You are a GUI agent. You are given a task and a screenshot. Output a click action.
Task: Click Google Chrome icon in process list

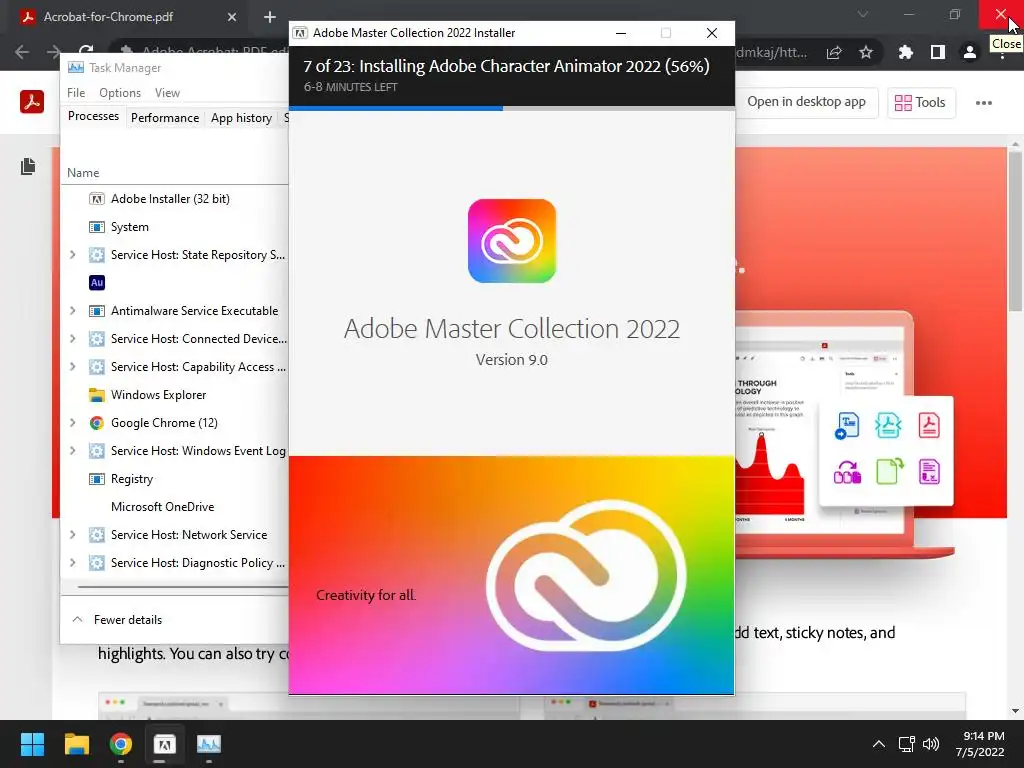97,423
